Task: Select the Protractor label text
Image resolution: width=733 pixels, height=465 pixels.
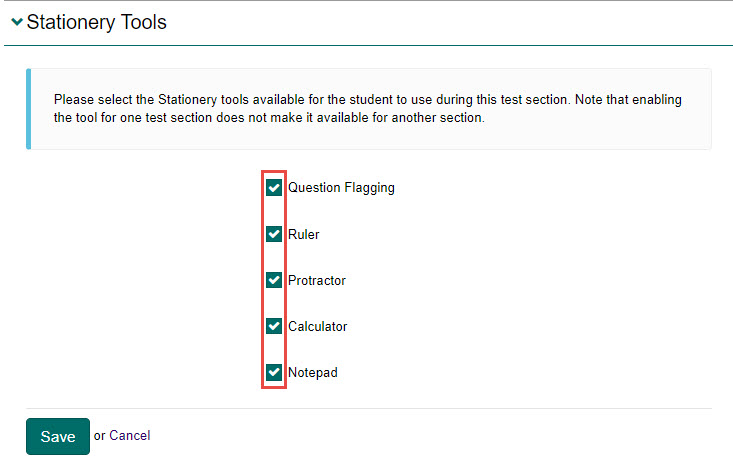Action: (317, 280)
